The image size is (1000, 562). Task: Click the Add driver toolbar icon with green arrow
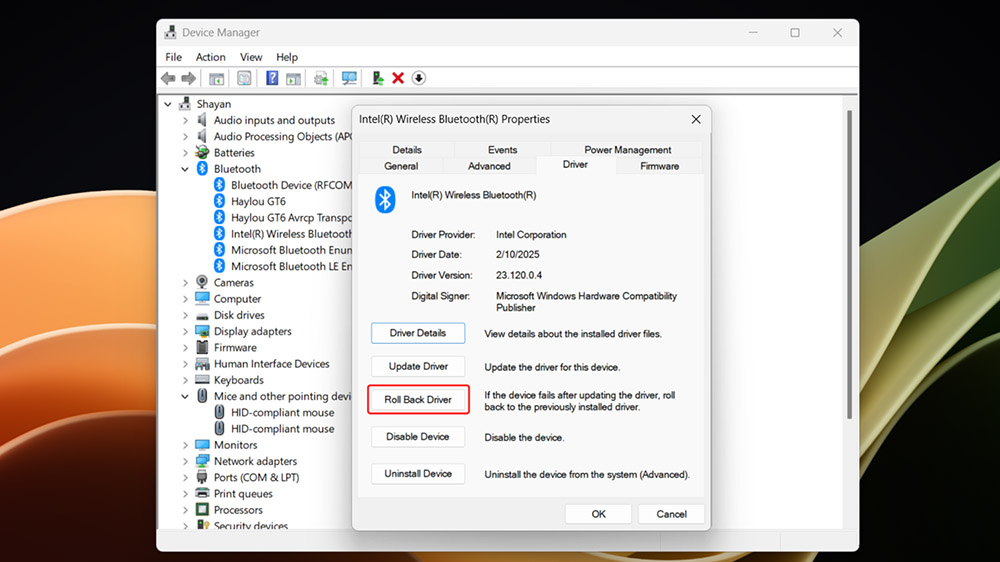click(378, 78)
